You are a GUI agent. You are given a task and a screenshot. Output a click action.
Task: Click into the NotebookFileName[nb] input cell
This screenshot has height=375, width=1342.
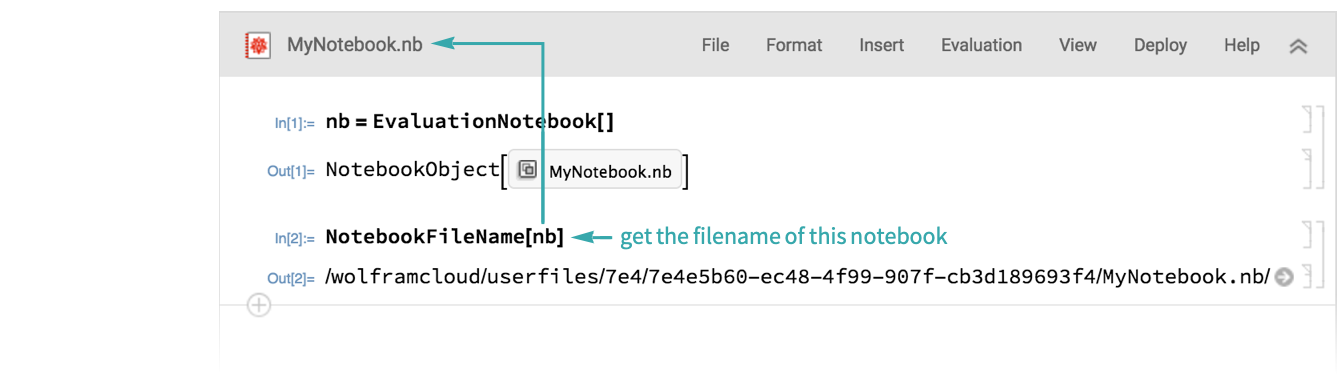click(x=445, y=237)
